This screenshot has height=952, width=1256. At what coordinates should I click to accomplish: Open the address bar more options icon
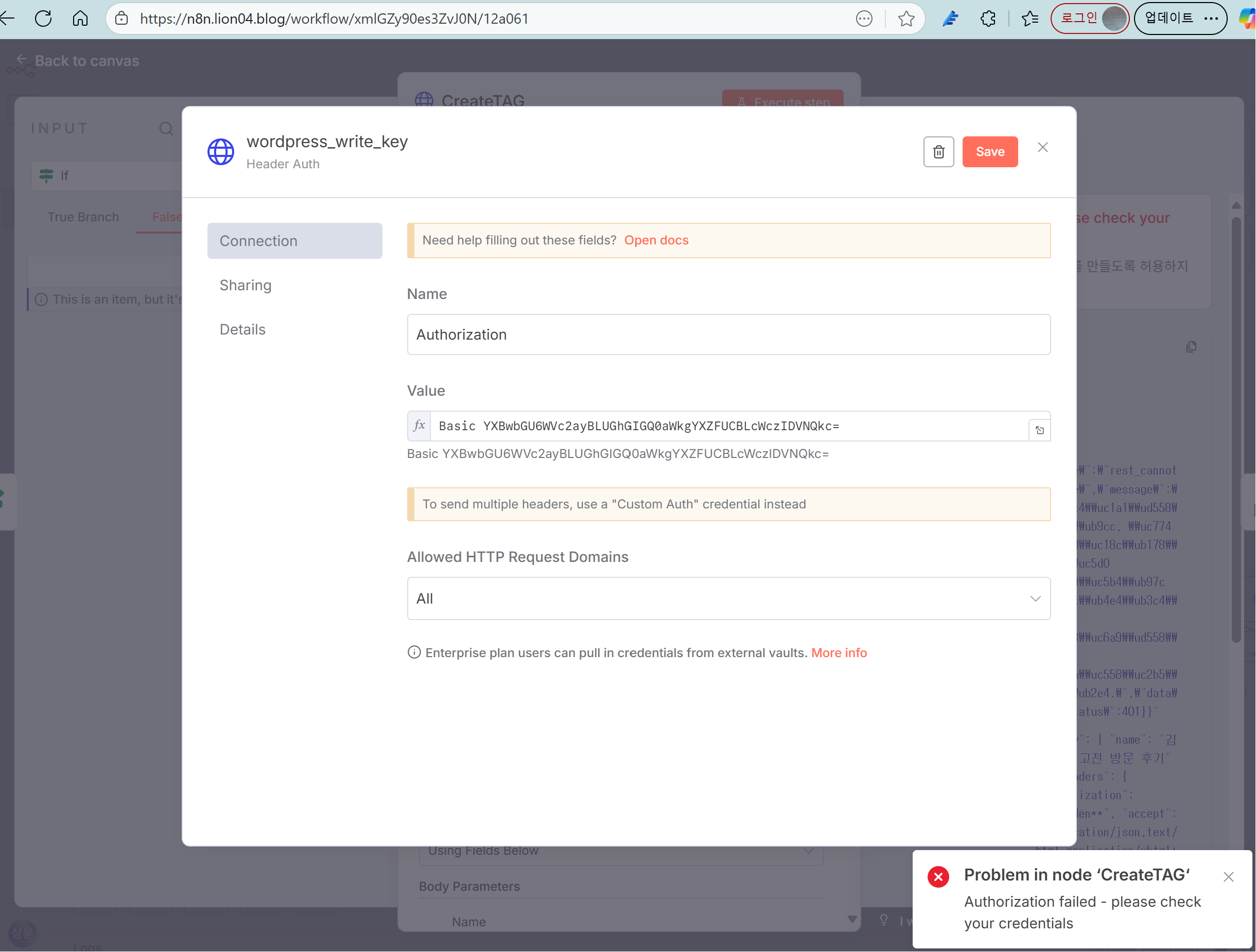(x=864, y=19)
